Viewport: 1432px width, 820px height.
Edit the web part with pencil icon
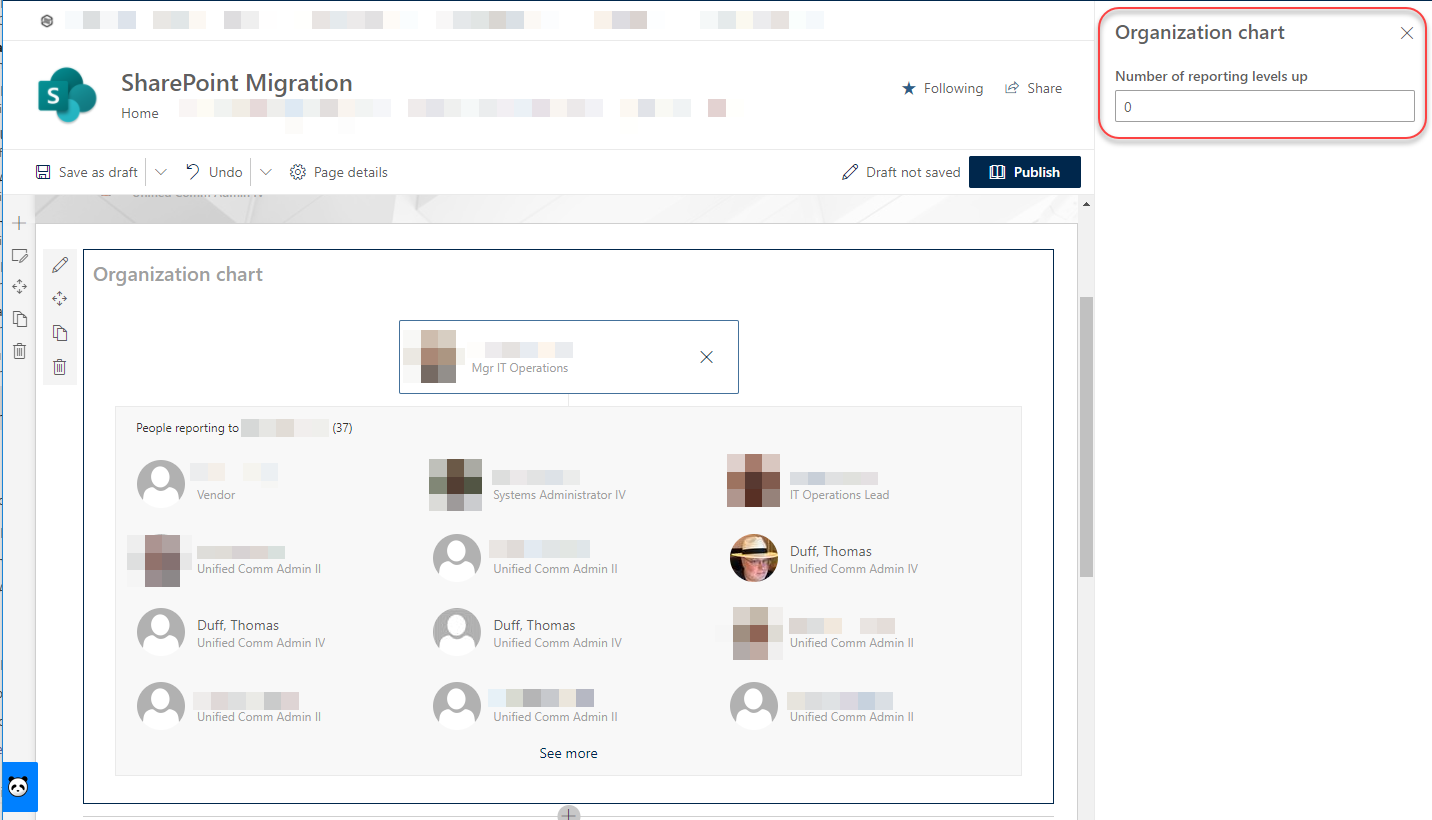[59, 264]
